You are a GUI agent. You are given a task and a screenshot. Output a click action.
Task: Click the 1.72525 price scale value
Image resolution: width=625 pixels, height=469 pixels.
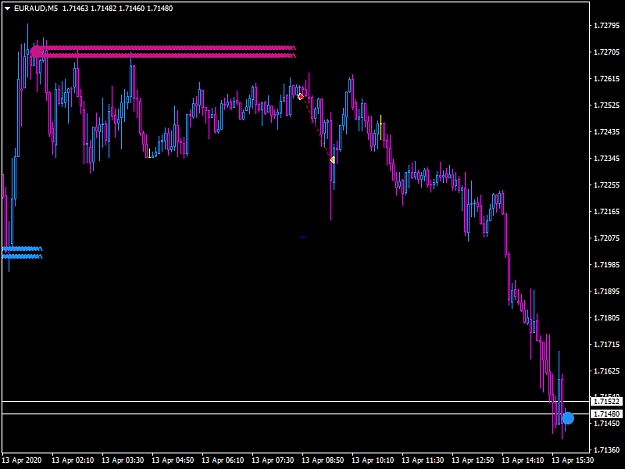[x=607, y=105]
